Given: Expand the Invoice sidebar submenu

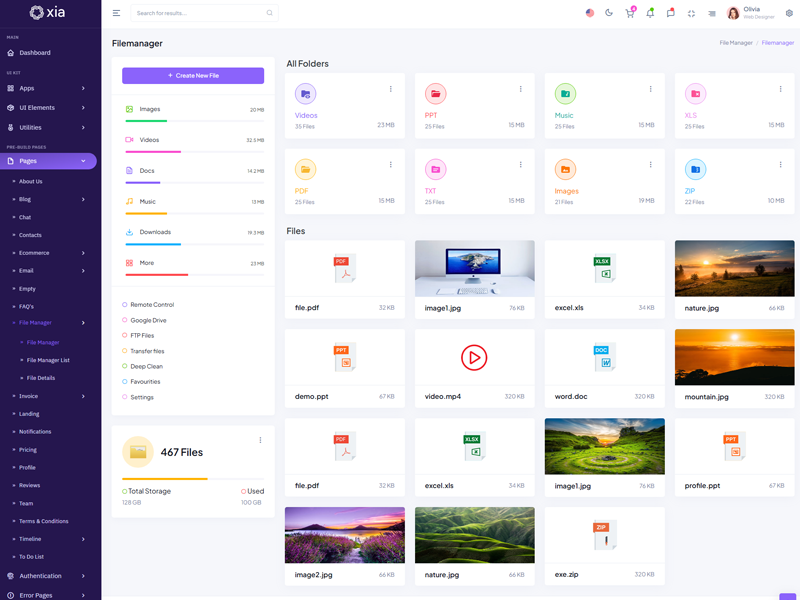Looking at the screenshot, I should [x=50, y=396].
